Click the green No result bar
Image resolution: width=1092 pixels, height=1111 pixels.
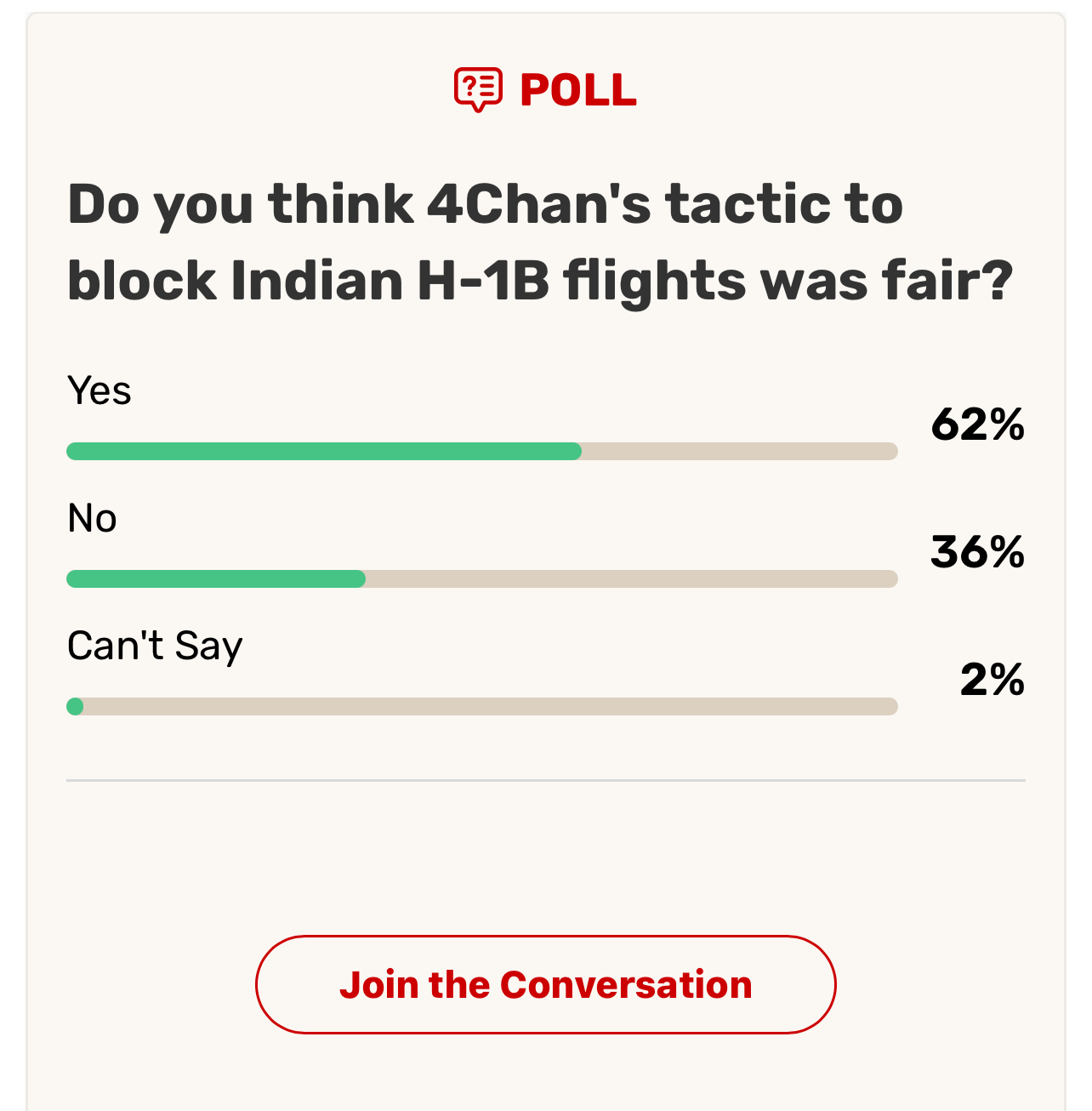(216, 578)
